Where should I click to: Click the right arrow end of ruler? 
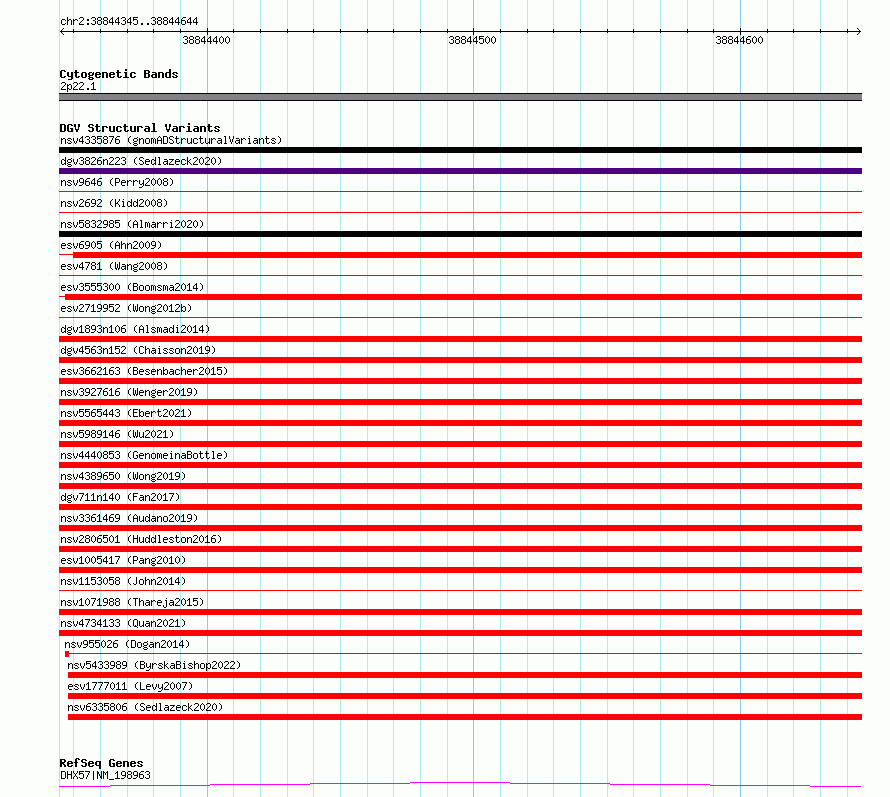(x=858, y=31)
